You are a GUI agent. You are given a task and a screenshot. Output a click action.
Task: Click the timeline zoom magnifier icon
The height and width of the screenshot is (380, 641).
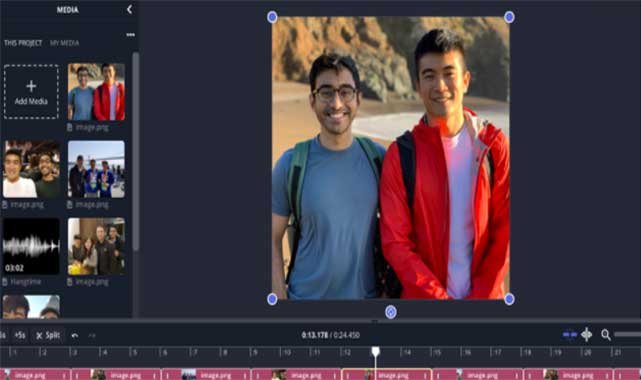(x=606, y=335)
